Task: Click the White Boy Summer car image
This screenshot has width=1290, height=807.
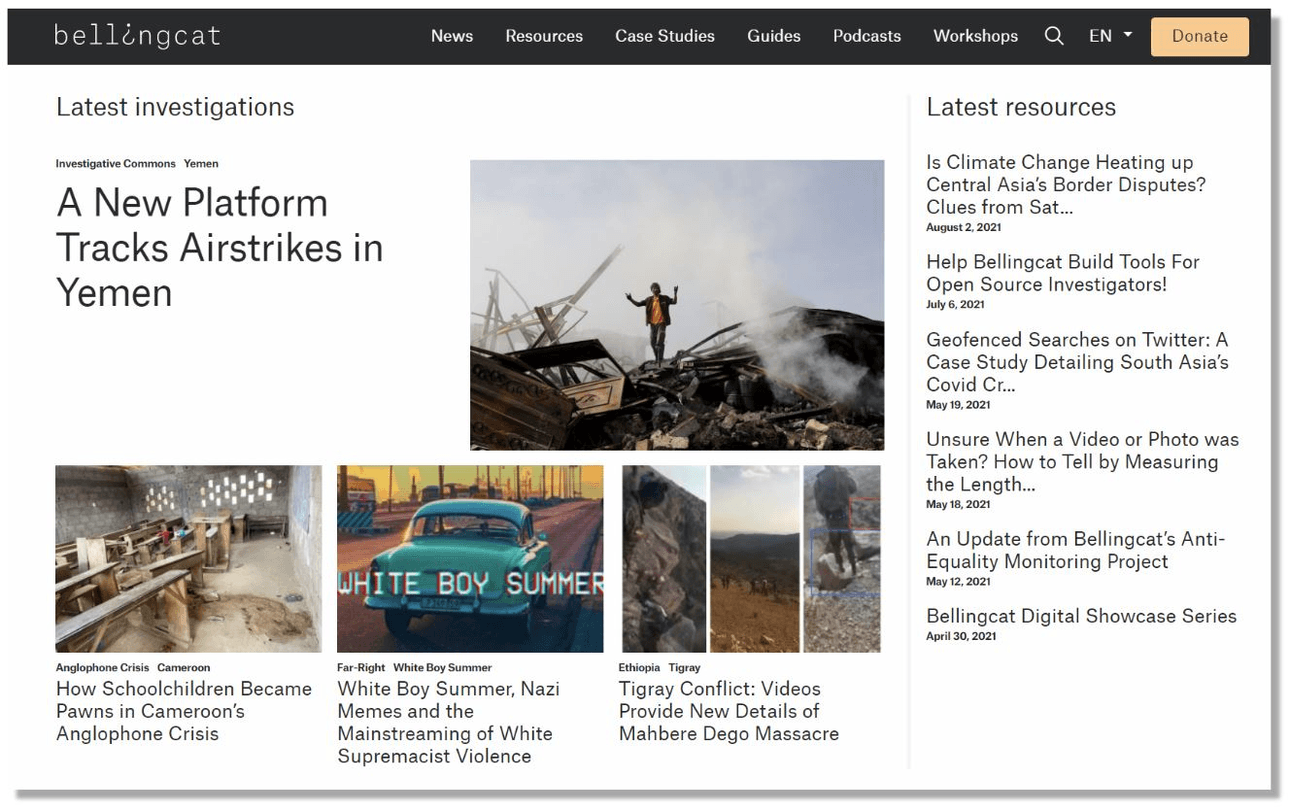Action: pyautogui.click(x=470, y=558)
